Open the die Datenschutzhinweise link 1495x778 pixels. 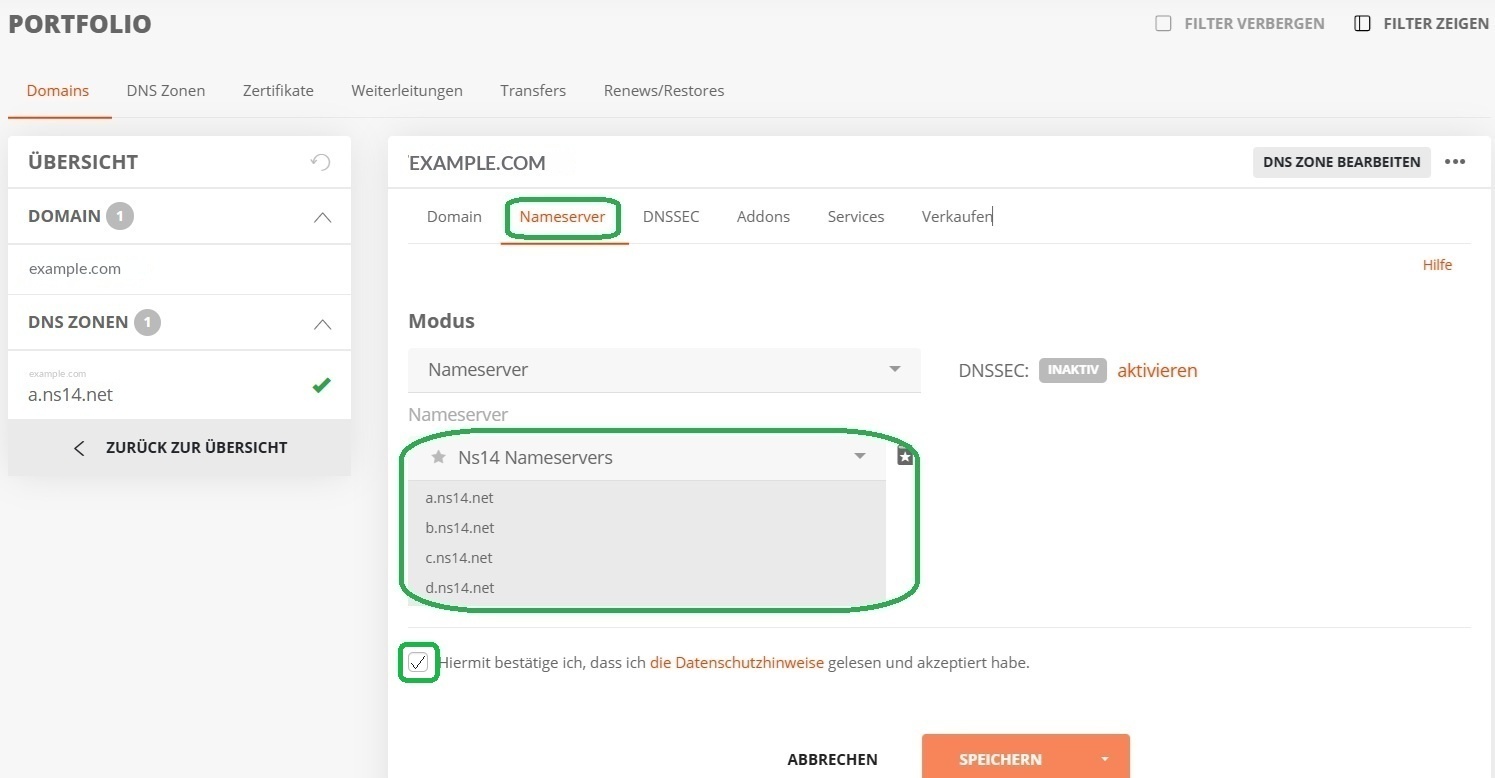pyautogui.click(x=737, y=662)
